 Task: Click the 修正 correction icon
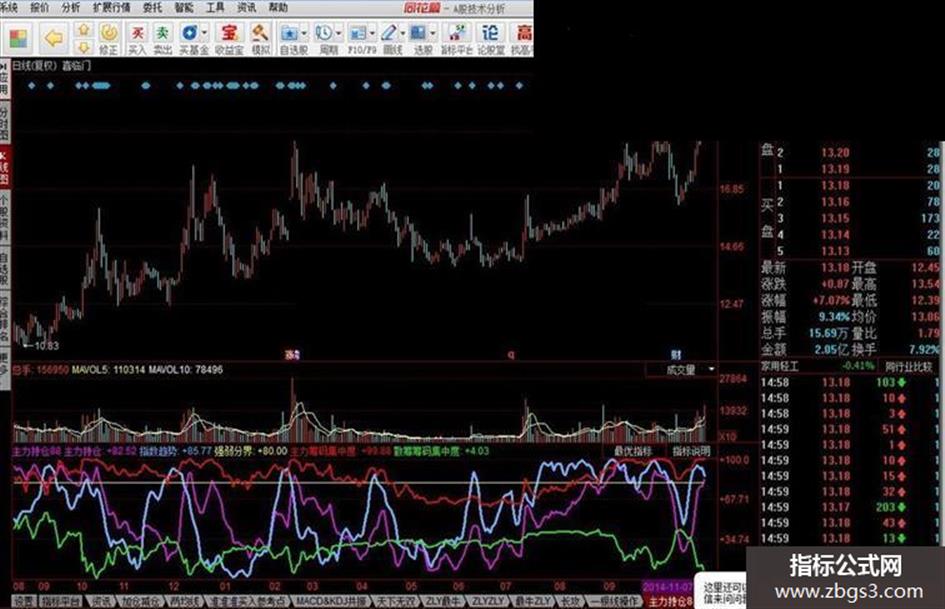click(x=108, y=39)
